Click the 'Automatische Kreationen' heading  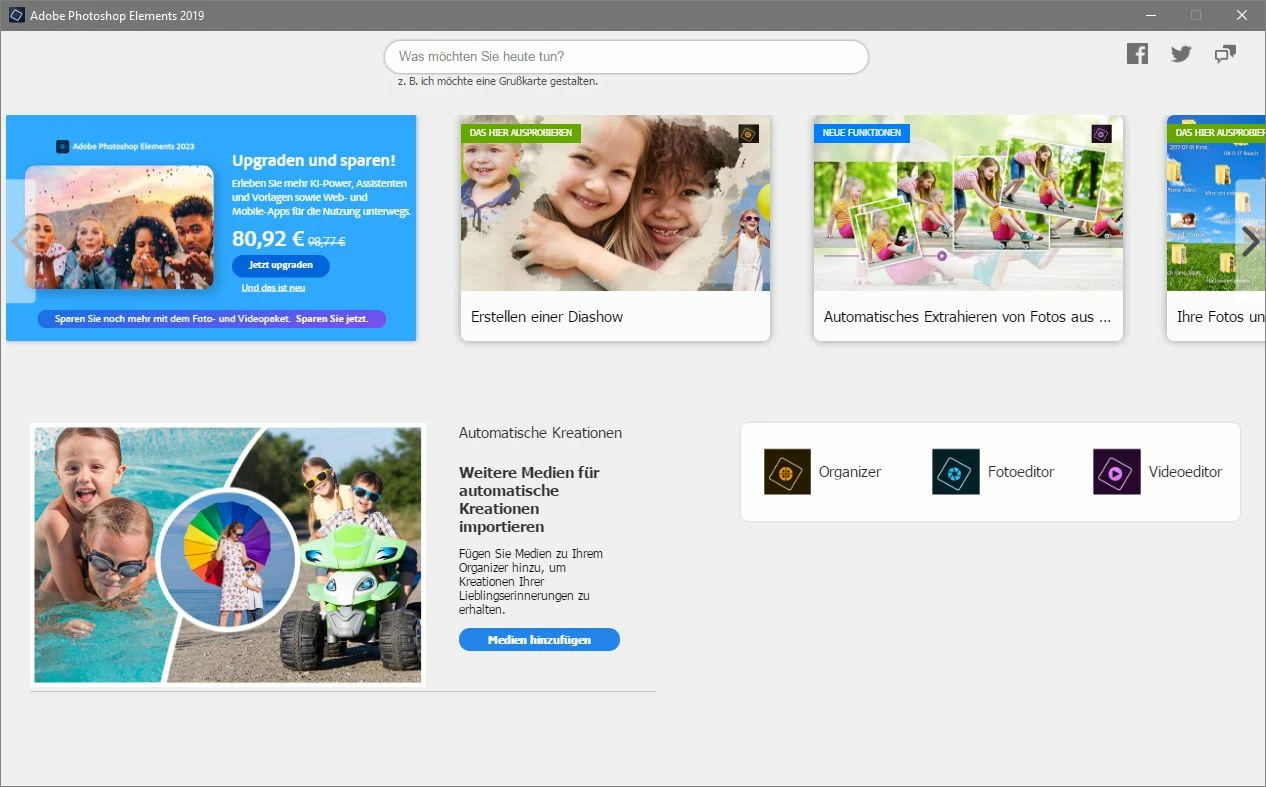pos(540,433)
